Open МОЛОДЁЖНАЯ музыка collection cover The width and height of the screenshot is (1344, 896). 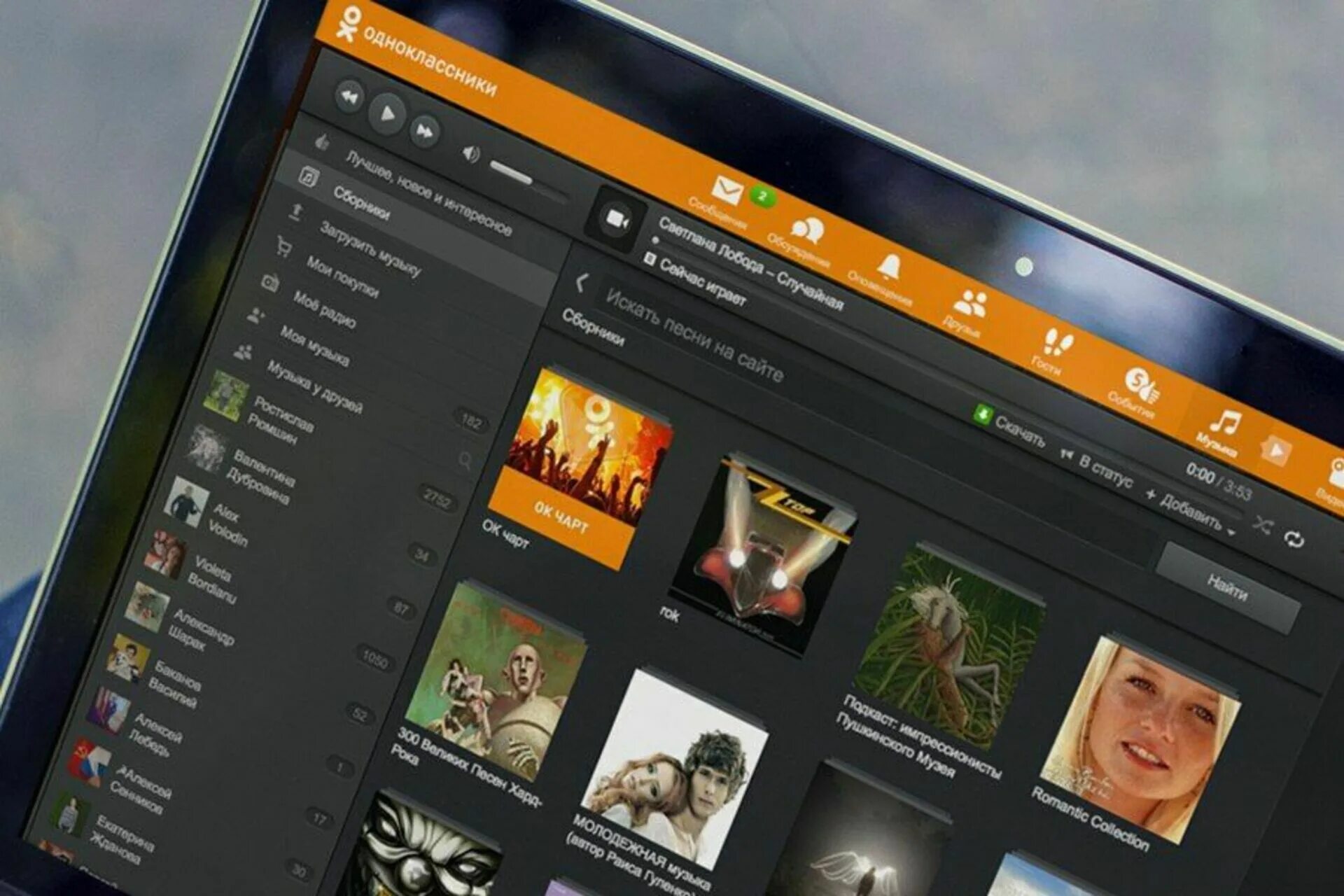(x=676, y=769)
